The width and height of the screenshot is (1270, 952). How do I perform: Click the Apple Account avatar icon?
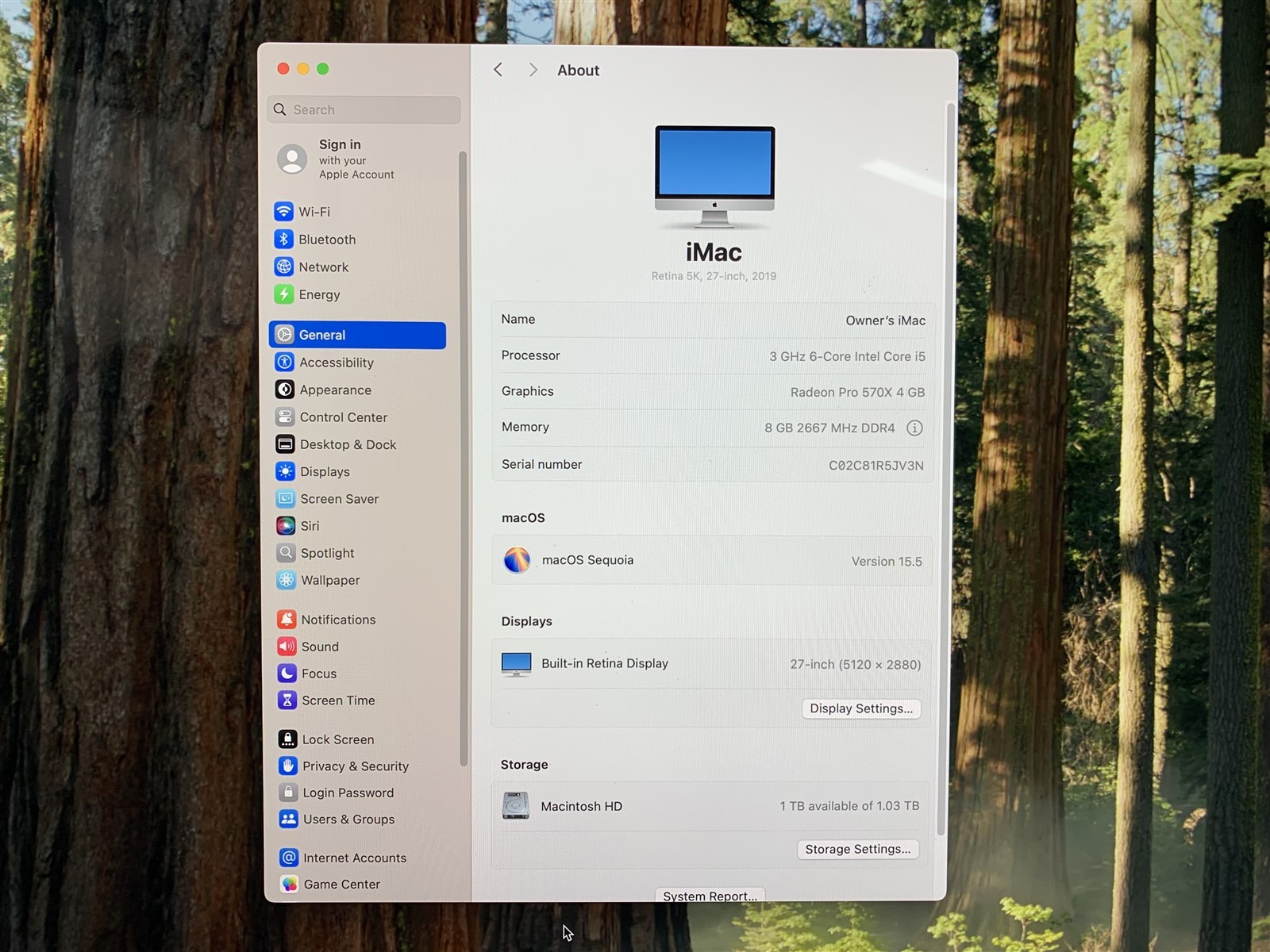[292, 159]
